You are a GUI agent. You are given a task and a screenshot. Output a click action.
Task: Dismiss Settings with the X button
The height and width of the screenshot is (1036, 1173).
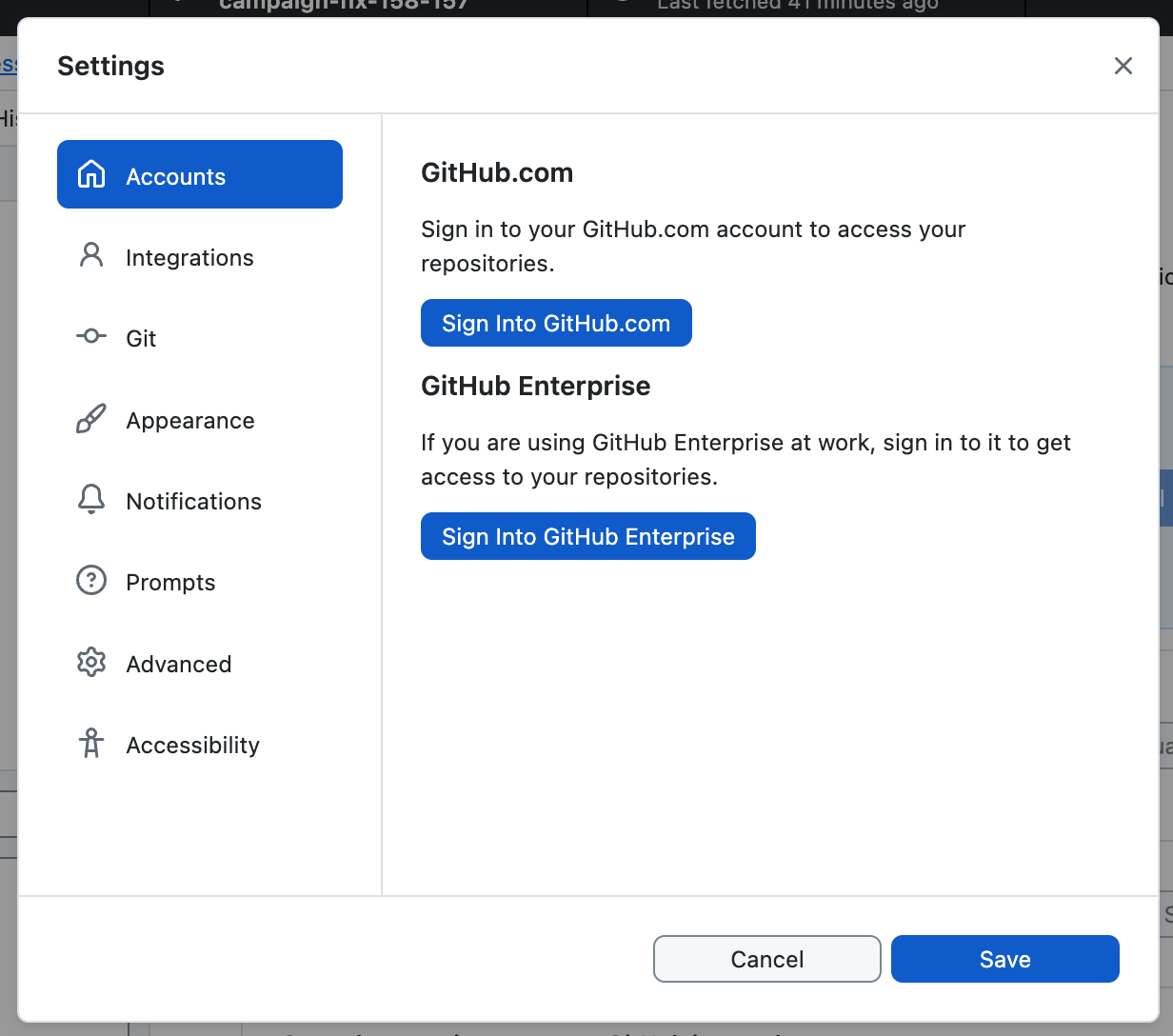[1123, 66]
